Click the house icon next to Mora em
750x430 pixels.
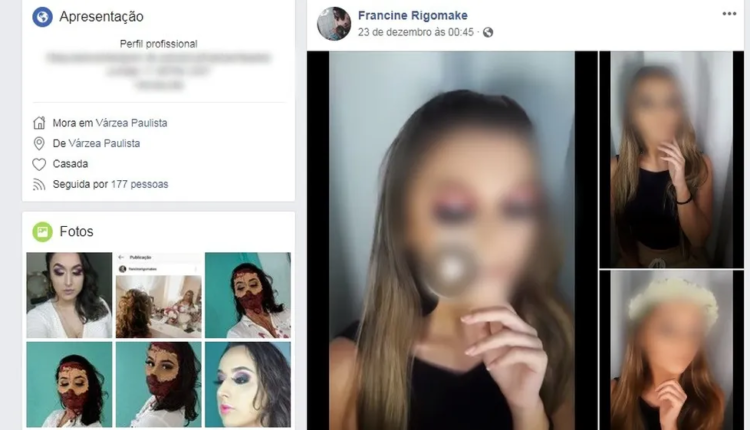[x=39, y=123]
